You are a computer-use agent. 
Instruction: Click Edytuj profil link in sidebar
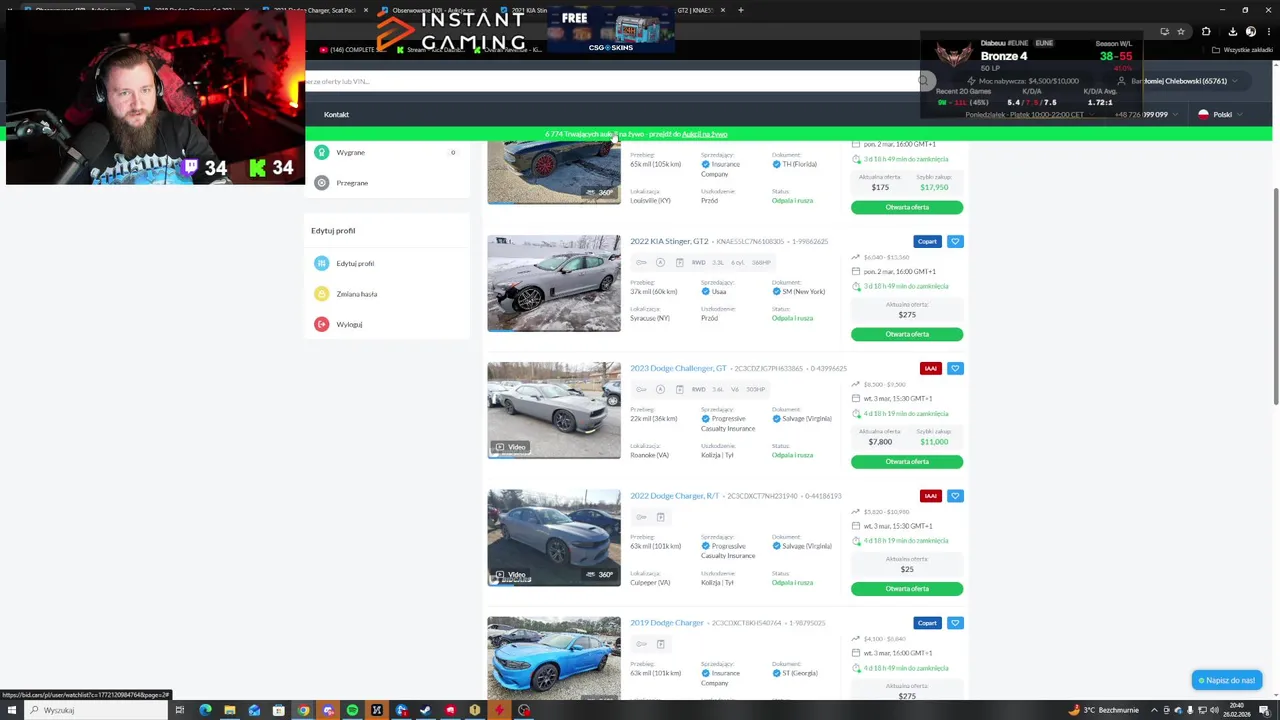(355, 263)
